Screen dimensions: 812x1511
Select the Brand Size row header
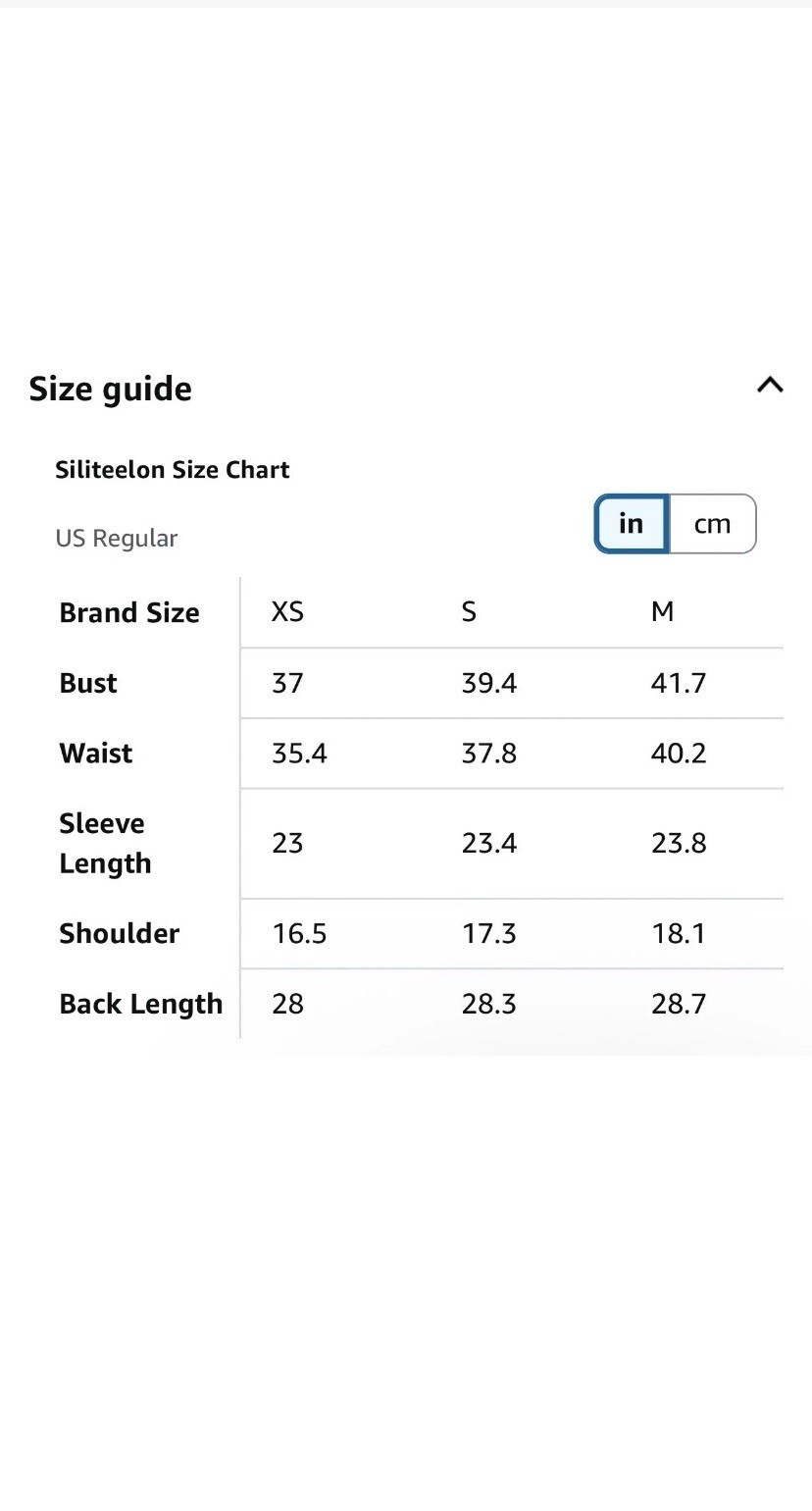click(x=129, y=612)
